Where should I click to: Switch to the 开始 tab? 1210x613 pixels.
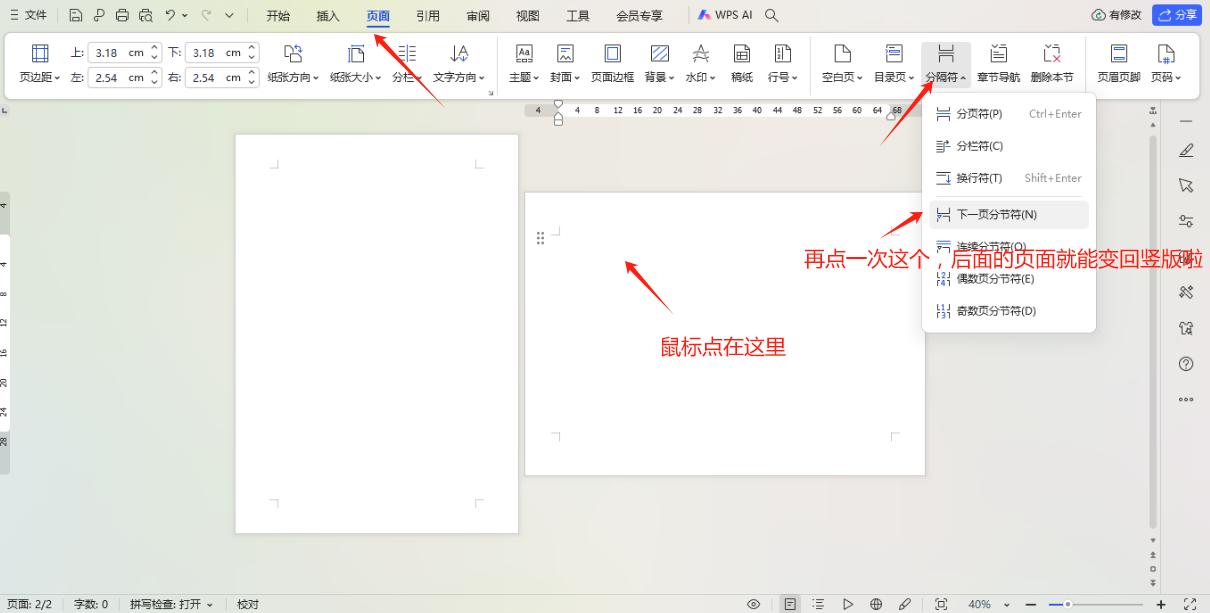point(278,16)
